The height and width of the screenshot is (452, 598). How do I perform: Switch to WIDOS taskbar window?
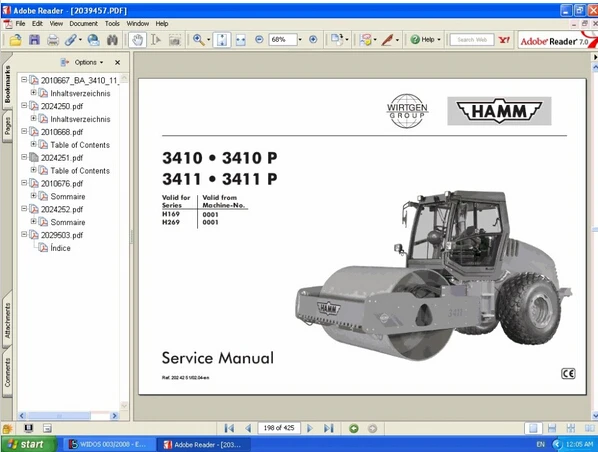[x=108, y=444]
